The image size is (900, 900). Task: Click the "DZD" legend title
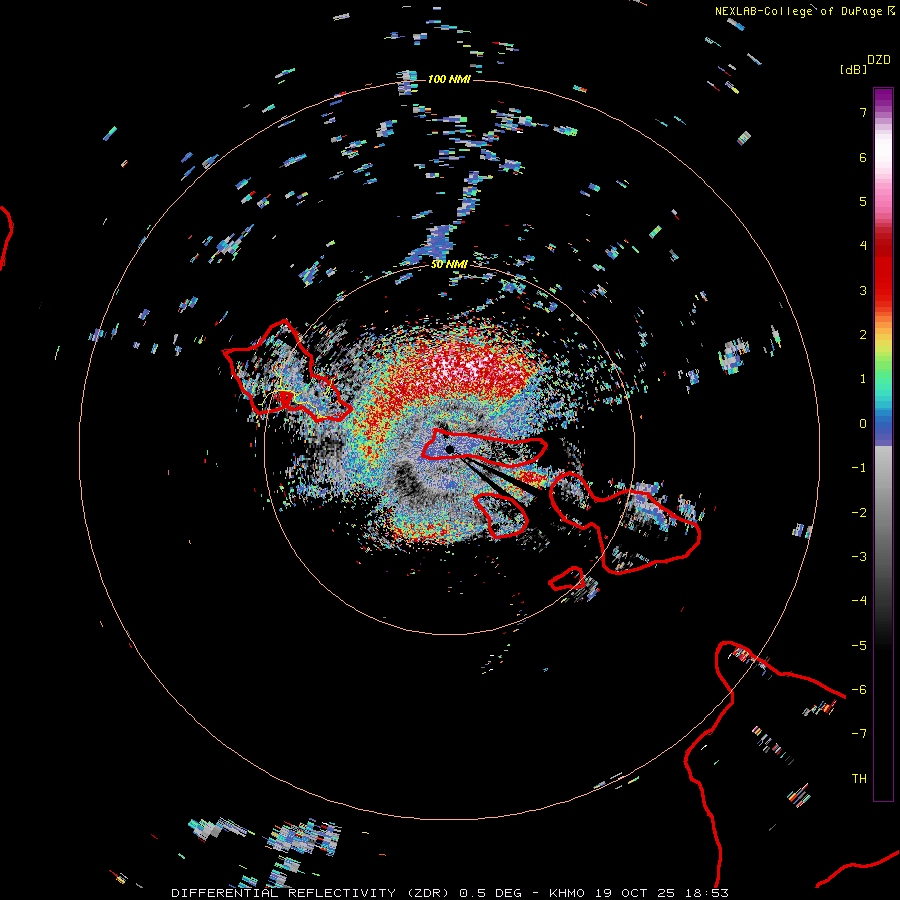click(x=879, y=60)
